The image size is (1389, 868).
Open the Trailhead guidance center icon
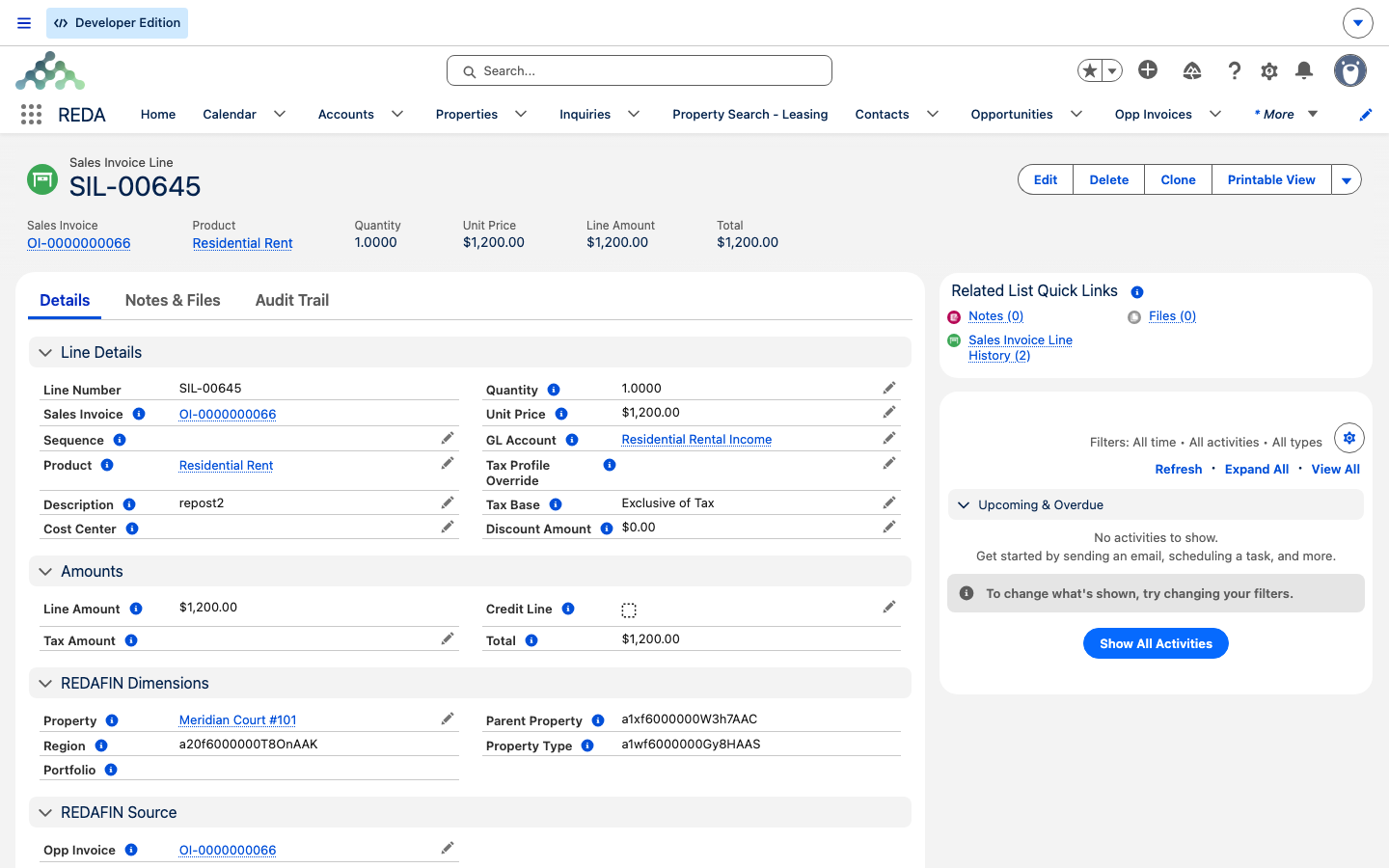click(x=1192, y=70)
